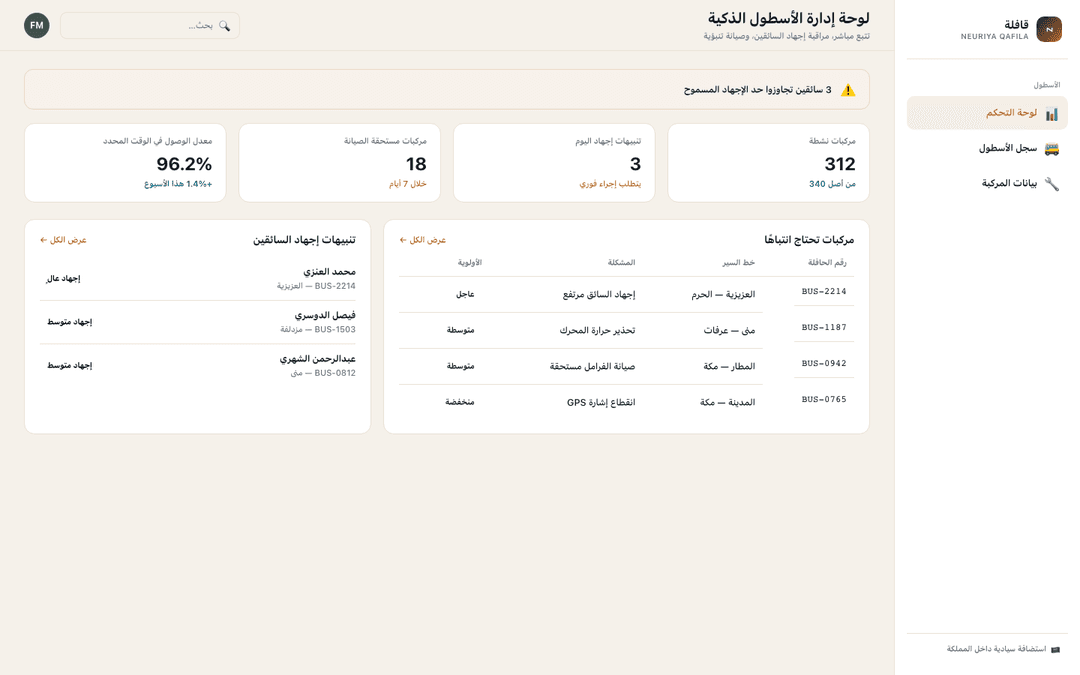Click إجهاد متوسط badge for فيصل الدوسري
This screenshot has width=1080, height=675.
(x=69, y=322)
